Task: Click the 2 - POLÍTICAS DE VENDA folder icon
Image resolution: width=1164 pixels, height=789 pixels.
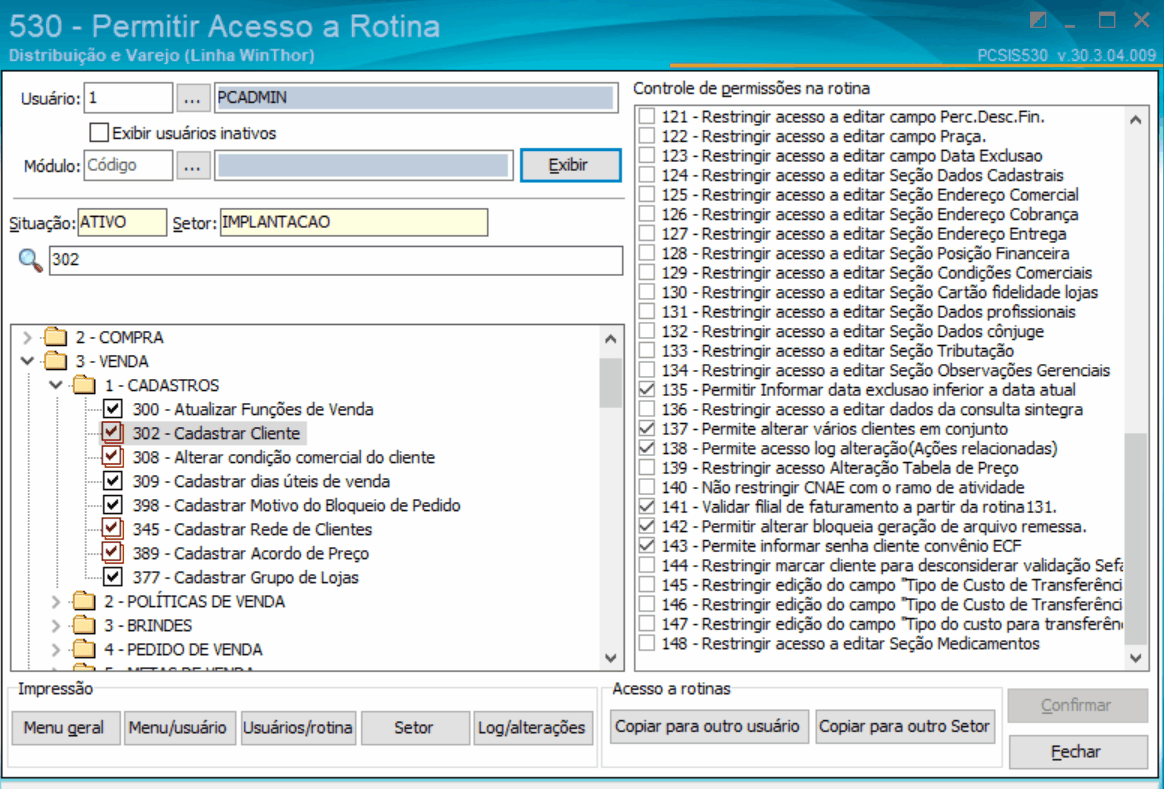Action: (x=85, y=601)
